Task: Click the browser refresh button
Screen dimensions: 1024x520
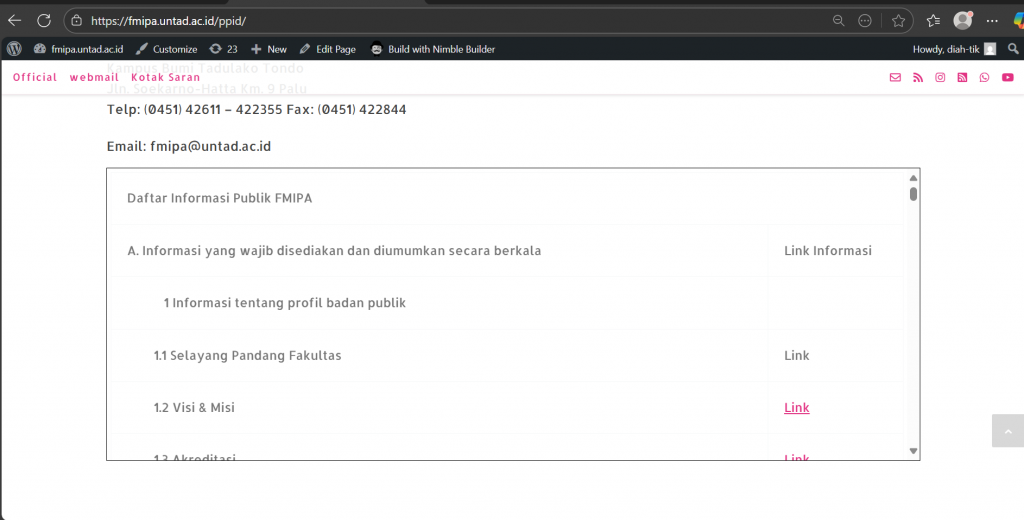Action: tap(44, 20)
